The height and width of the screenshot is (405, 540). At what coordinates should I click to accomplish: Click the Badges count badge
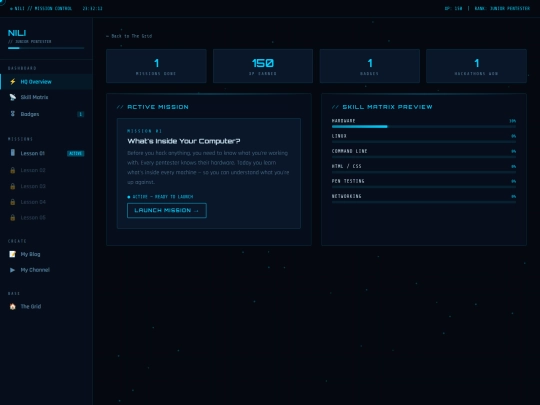click(x=81, y=114)
